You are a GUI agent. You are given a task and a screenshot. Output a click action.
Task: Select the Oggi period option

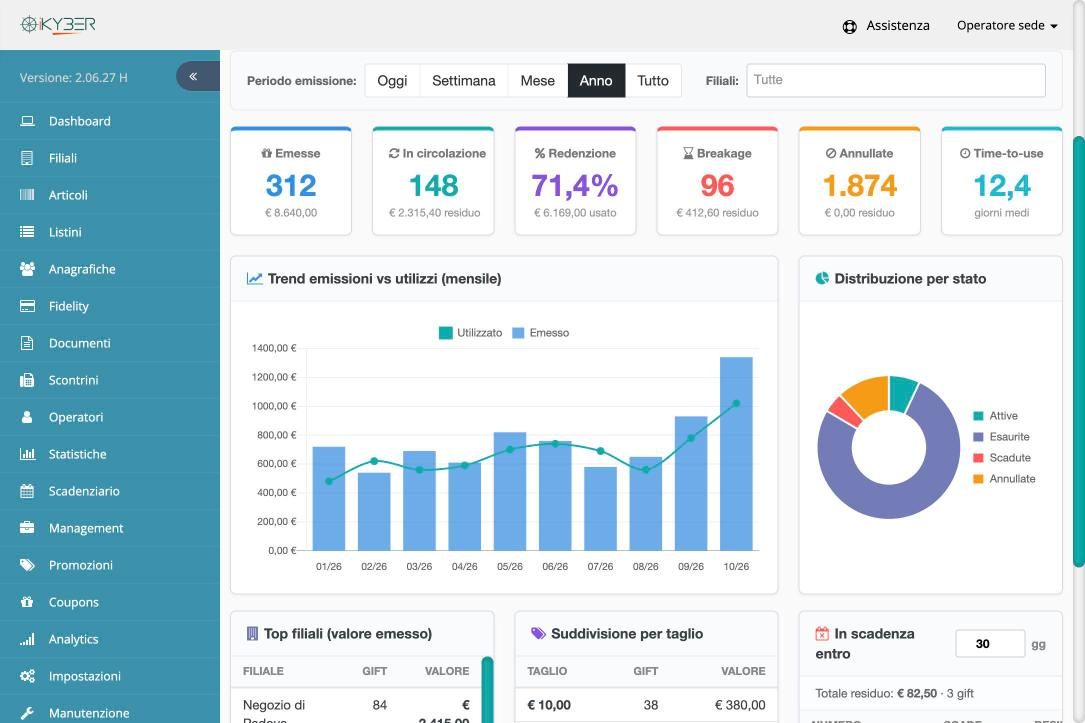click(x=392, y=80)
